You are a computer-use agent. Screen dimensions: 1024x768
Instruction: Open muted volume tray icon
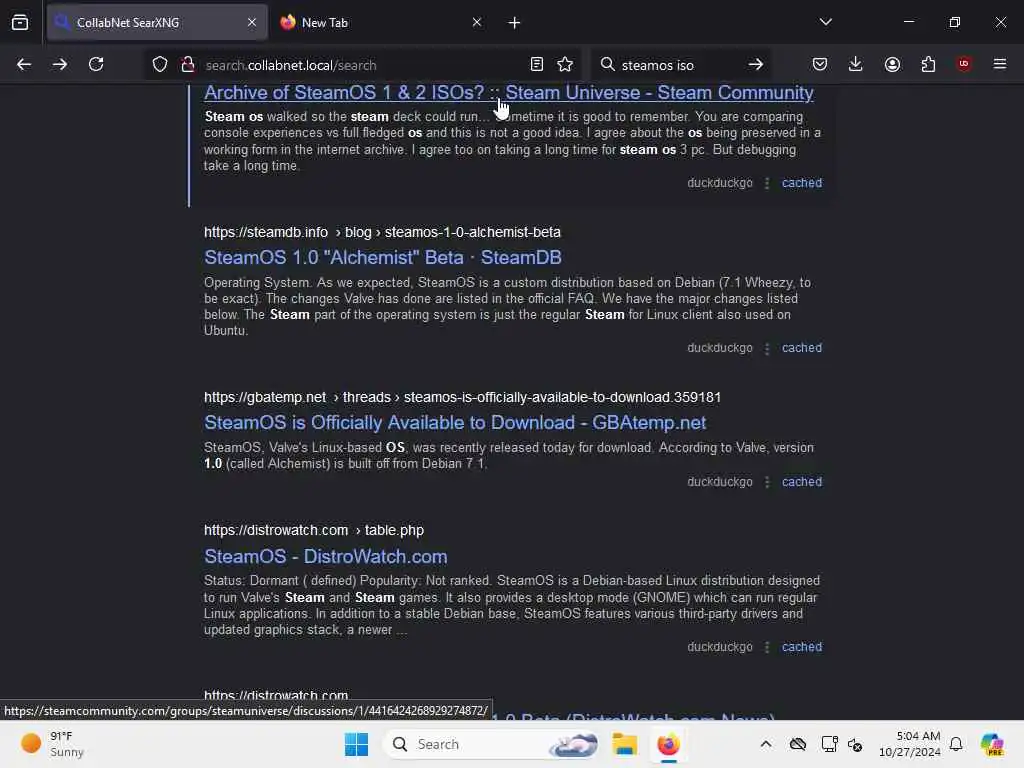tap(855, 744)
